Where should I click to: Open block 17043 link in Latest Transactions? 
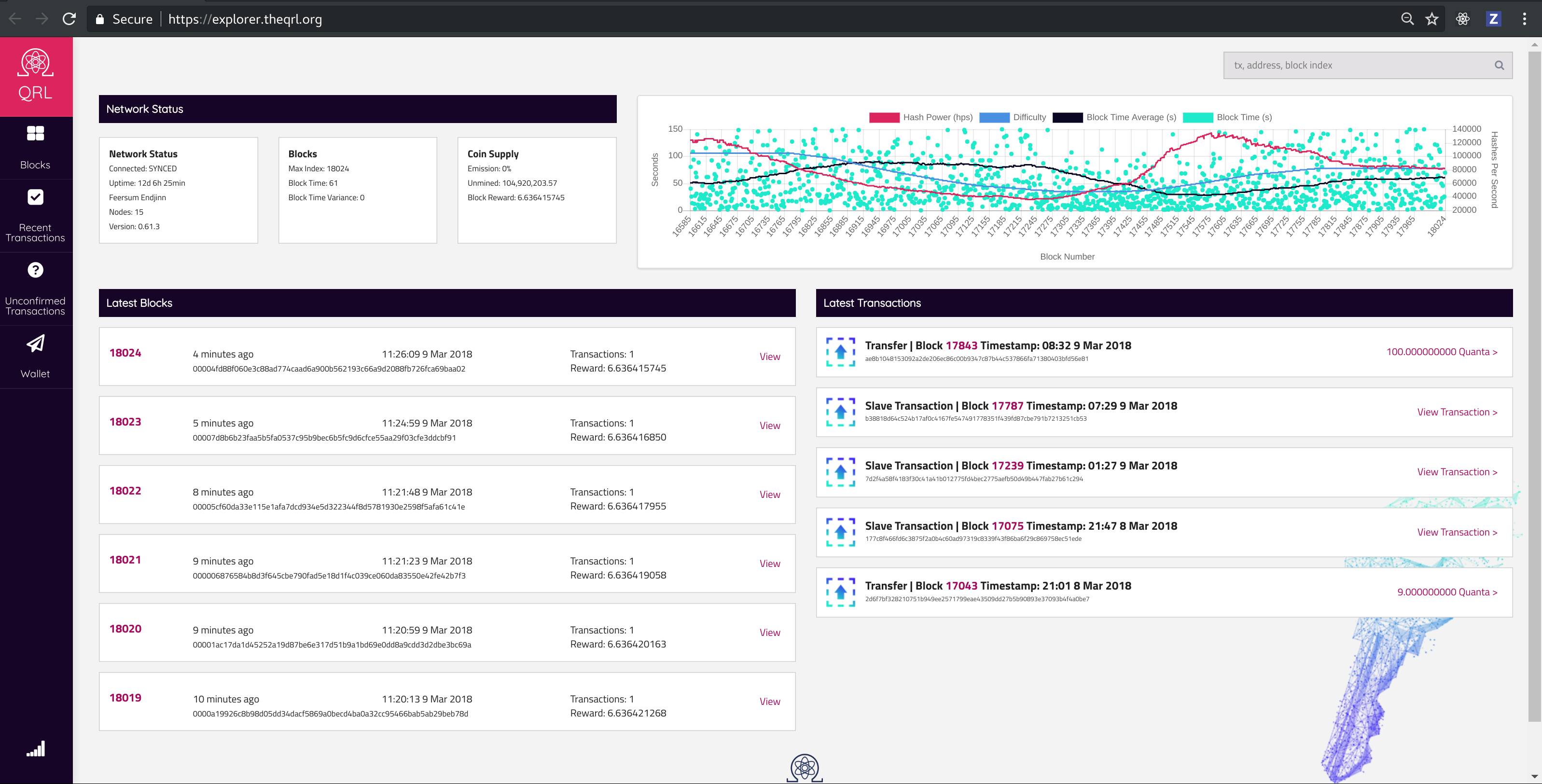pyautogui.click(x=961, y=586)
